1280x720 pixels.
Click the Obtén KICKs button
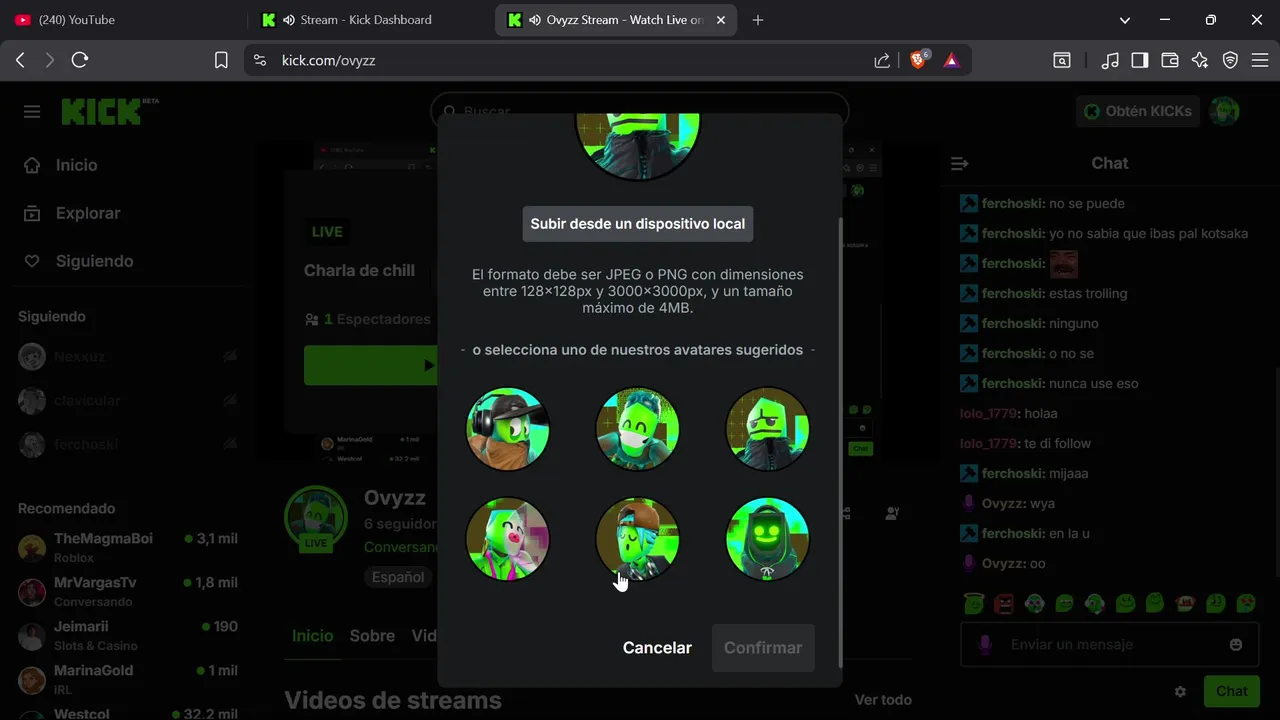tap(1138, 111)
